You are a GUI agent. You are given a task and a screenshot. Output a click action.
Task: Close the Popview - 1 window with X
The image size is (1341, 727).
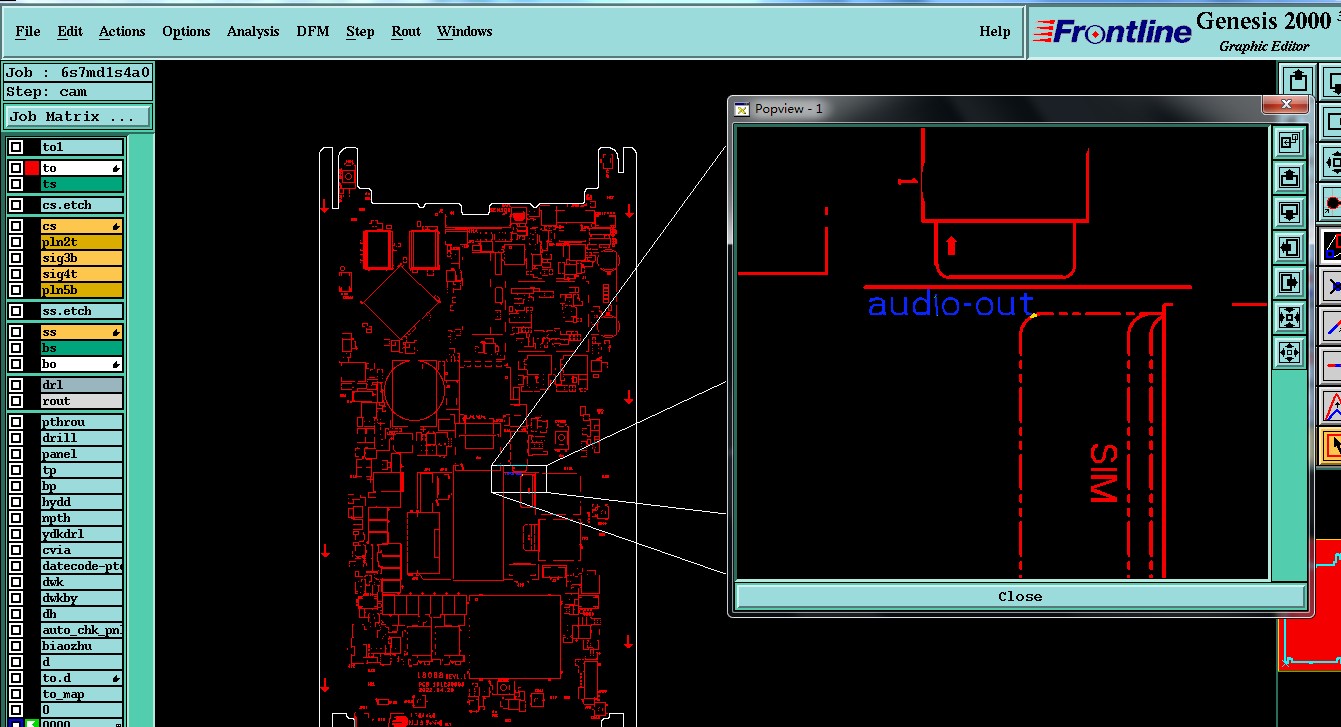pos(1287,105)
